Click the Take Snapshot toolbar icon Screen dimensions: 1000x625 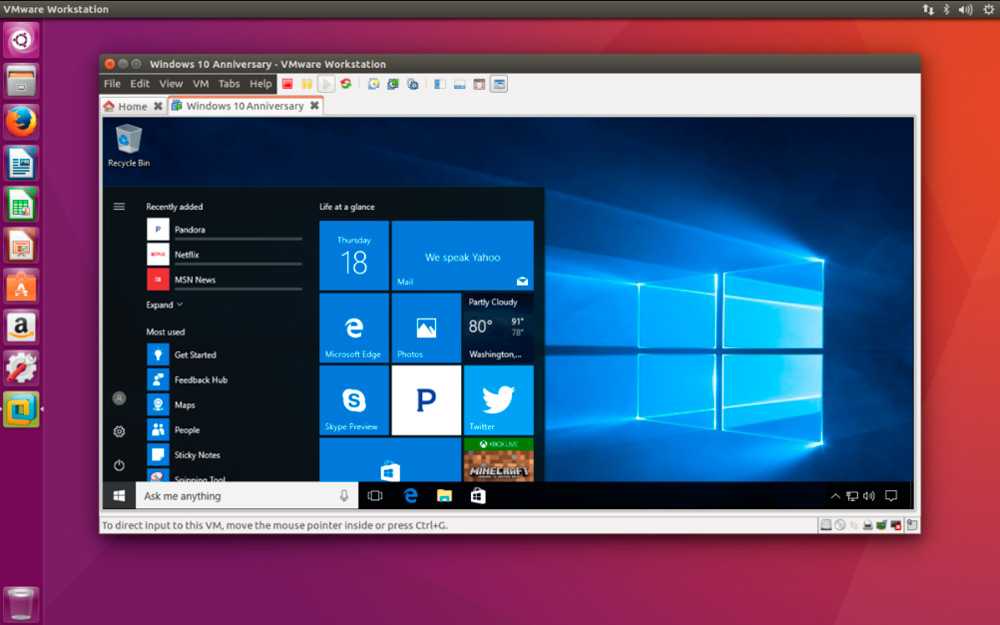pyautogui.click(x=373, y=84)
